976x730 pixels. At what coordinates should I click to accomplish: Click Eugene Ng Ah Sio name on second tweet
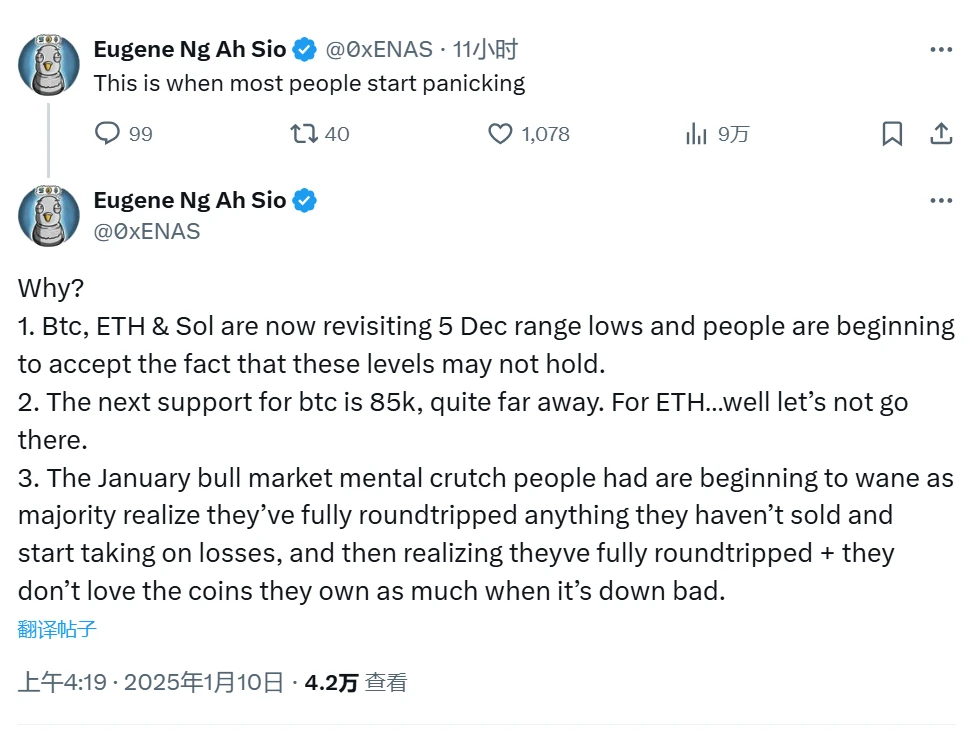(190, 200)
